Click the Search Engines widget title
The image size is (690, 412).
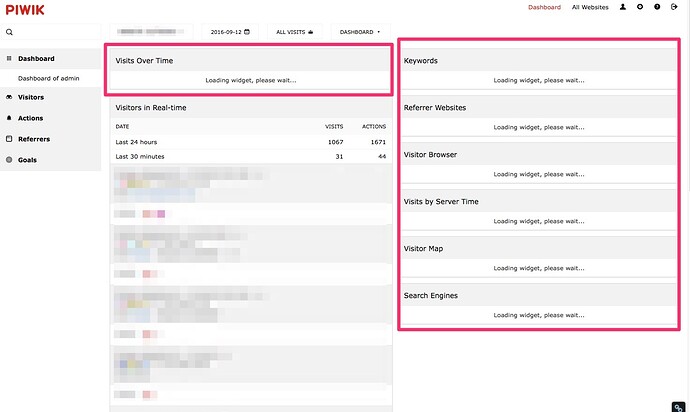(x=431, y=296)
